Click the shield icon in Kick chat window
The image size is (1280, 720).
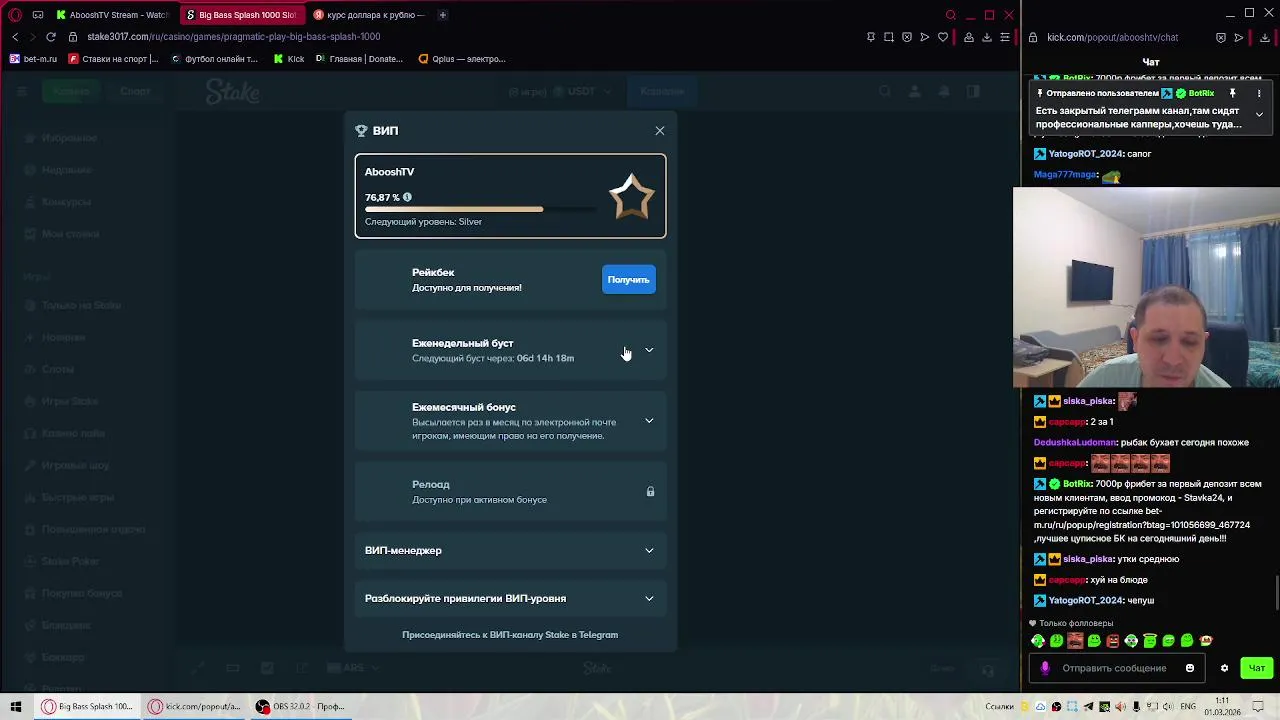[1221, 37]
